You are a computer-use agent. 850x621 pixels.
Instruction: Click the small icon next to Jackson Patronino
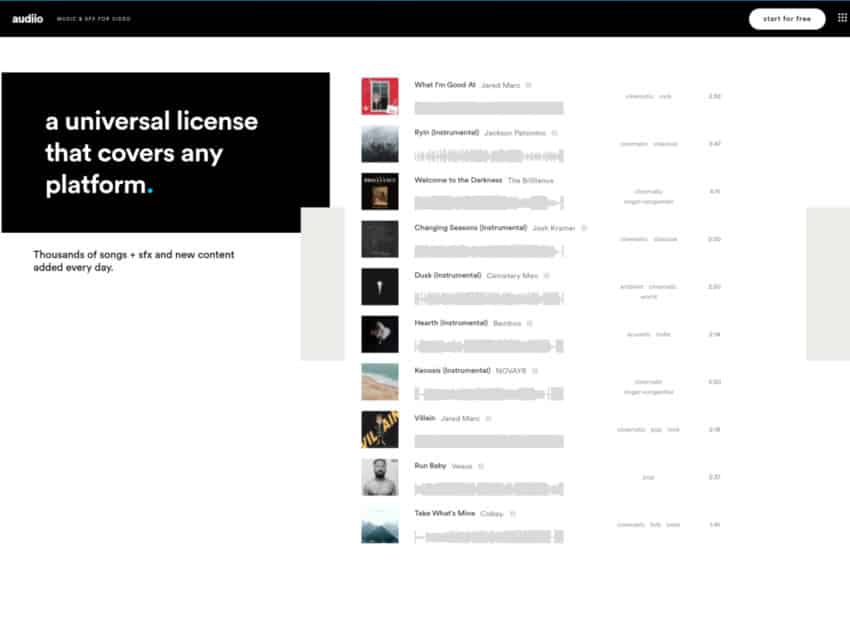point(554,133)
